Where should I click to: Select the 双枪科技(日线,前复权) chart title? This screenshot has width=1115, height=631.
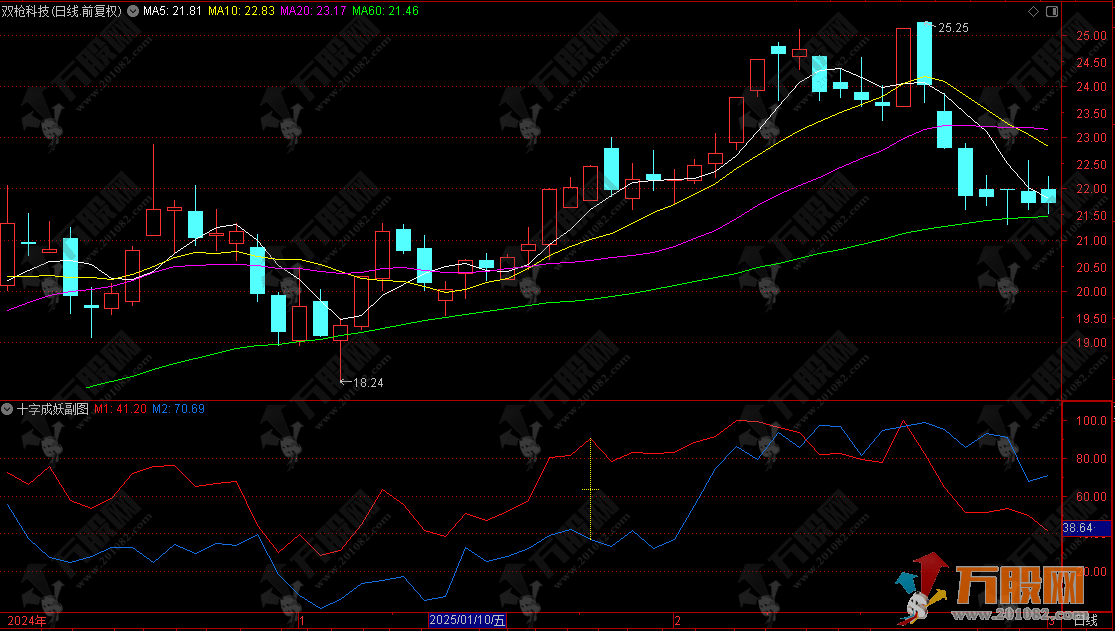[62, 11]
